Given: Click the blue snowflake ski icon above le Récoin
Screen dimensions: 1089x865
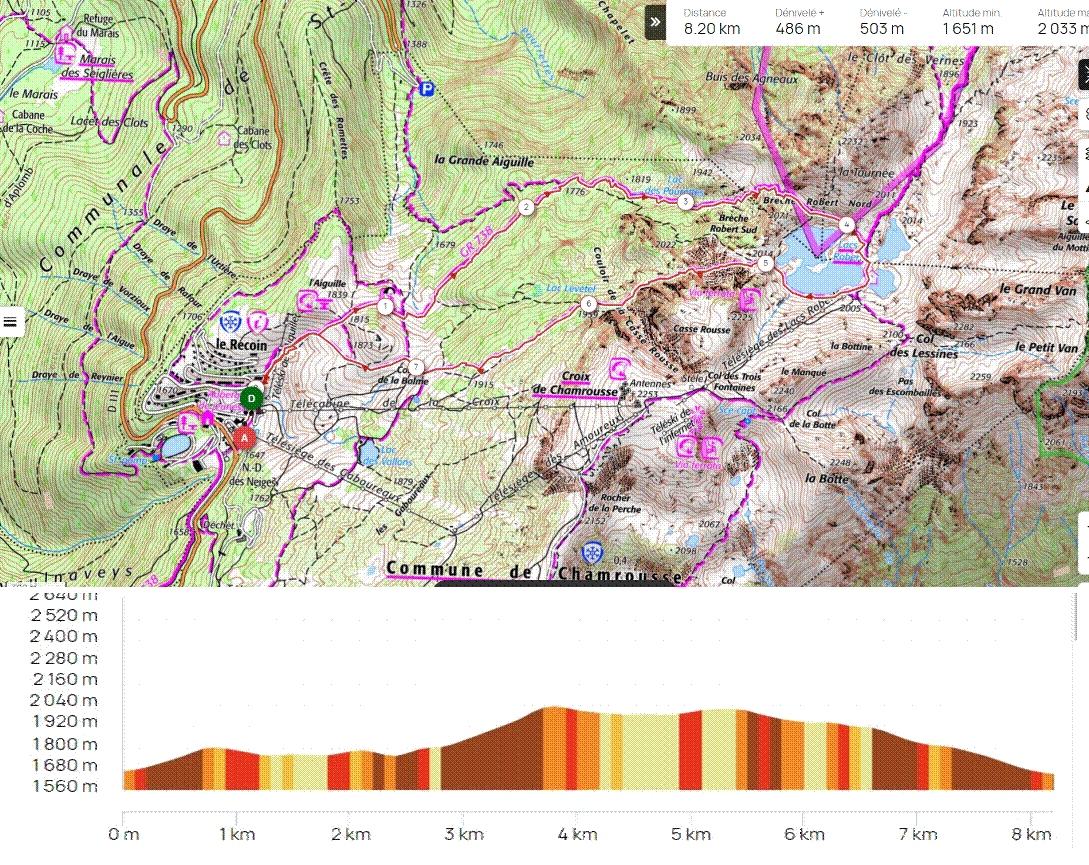Looking at the screenshot, I should point(230,322).
